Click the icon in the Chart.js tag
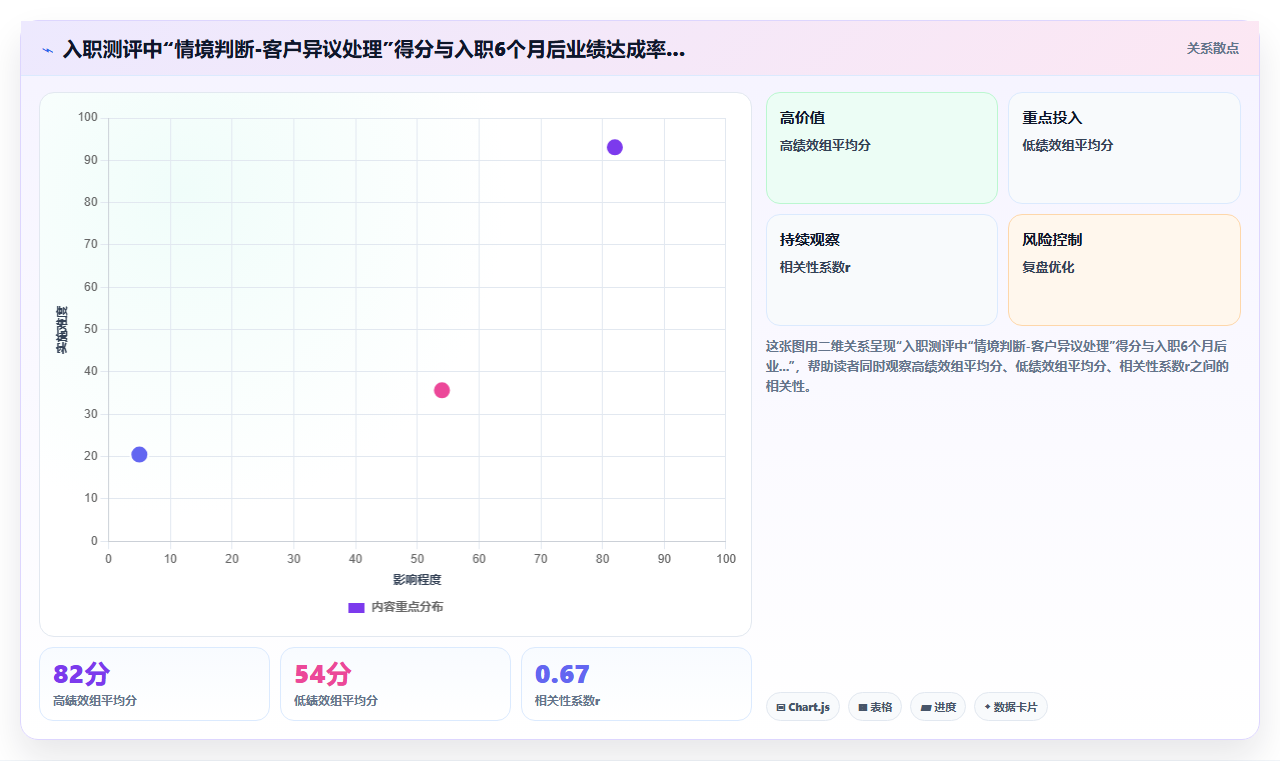 pyautogui.click(x=781, y=707)
